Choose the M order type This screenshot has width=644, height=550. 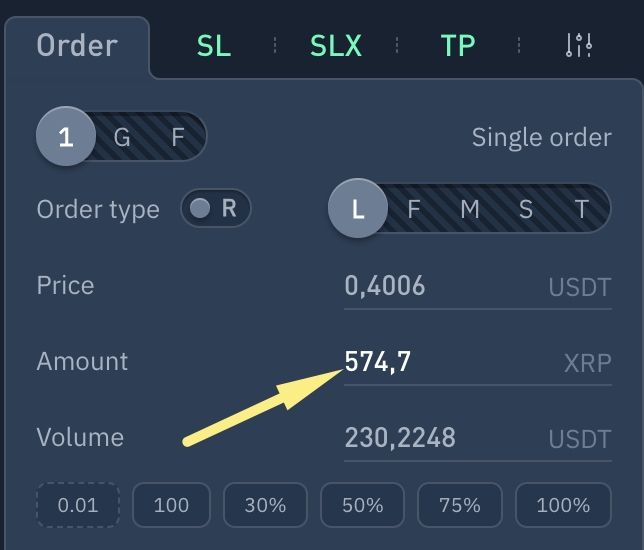(x=470, y=209)
